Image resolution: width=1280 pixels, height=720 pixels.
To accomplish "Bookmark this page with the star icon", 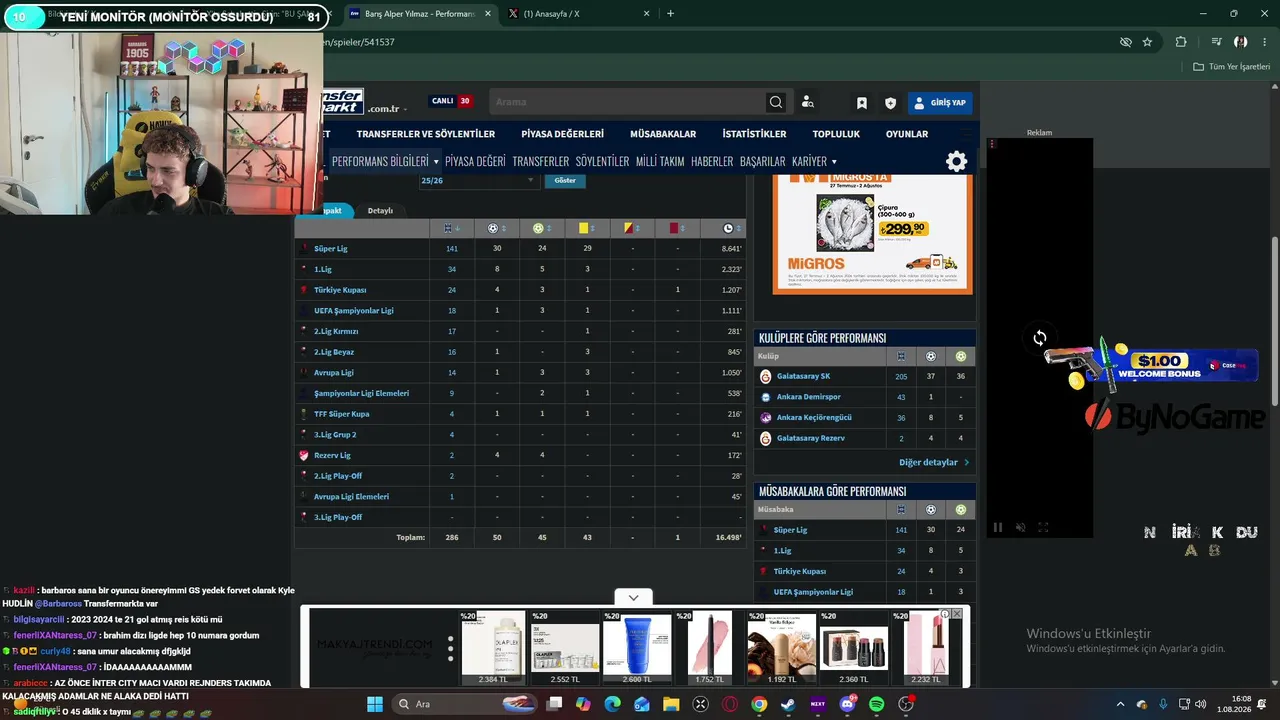I will click(x=1147, y=42).
